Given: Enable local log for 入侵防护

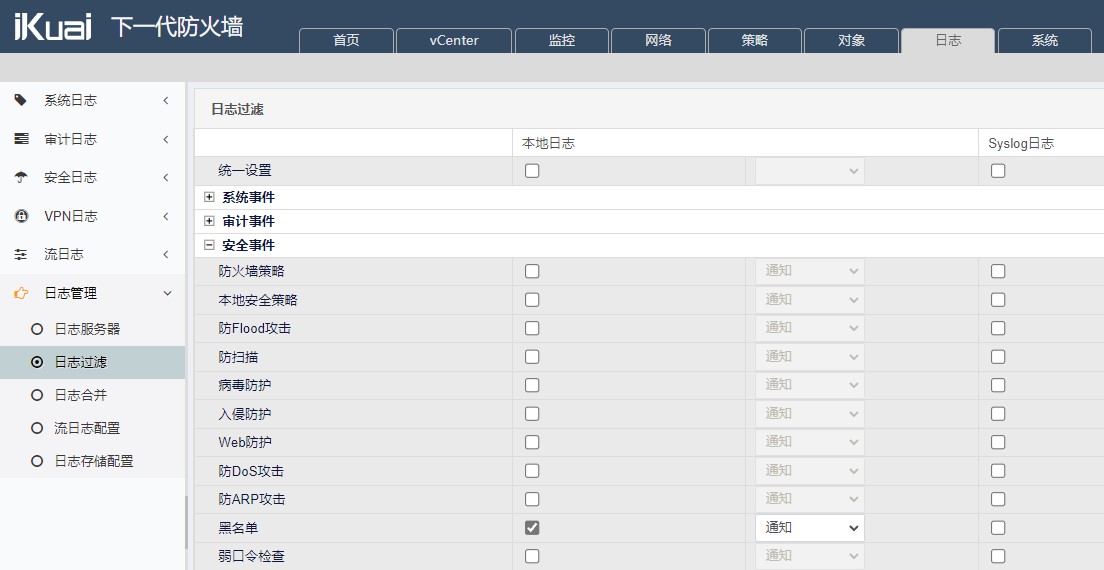Looking at the screenshot, I should 532,414.
